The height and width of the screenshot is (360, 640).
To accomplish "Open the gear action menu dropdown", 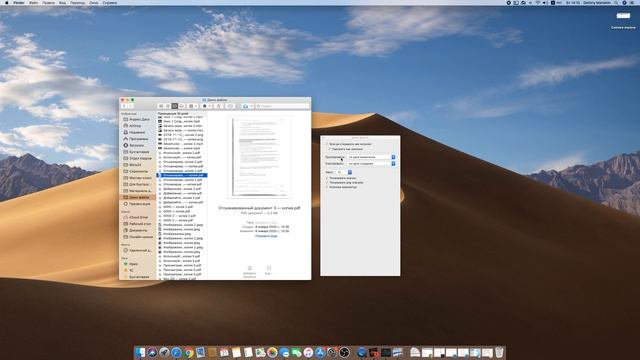I will [207, 106].
